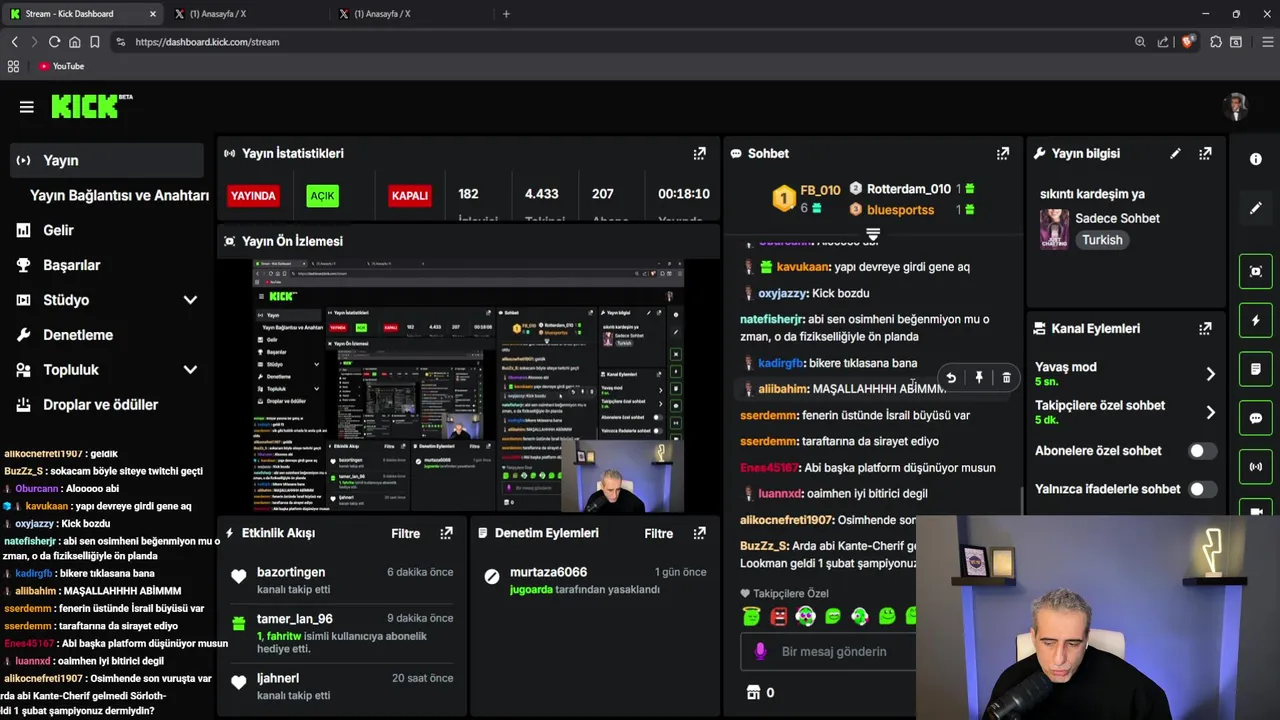Click username bluesportss in leaderboard

click(x=900, y=210)
